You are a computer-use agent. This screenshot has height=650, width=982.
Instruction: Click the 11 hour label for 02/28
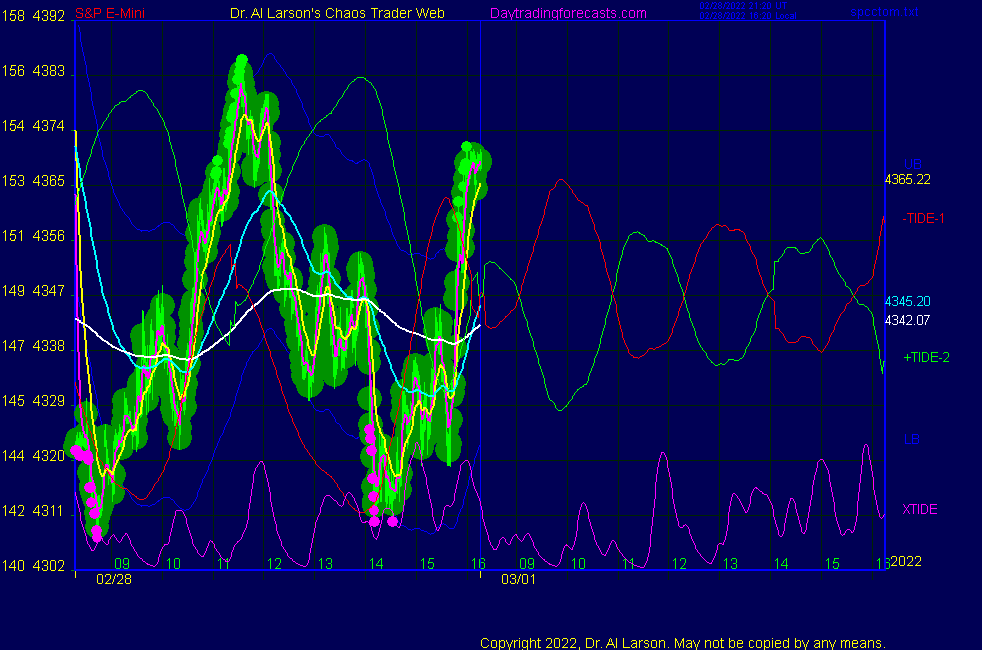click(x=224, y=564)
